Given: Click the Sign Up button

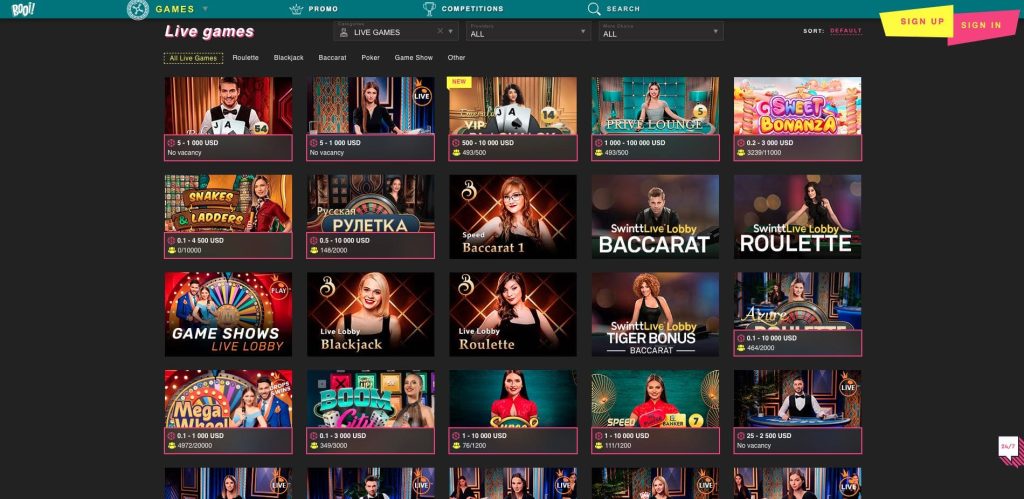Looking at the screenshot, I should (917, 22).
